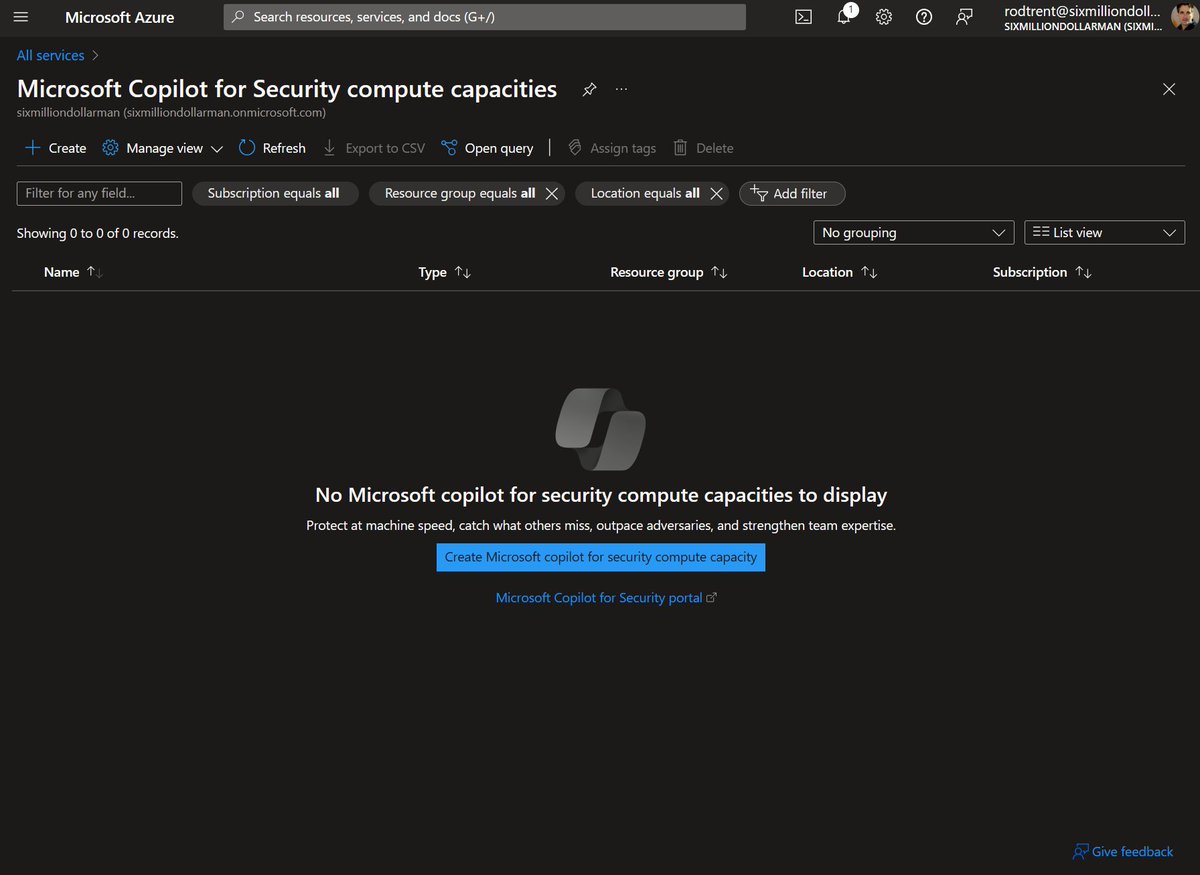This screenshot has height=875, width=1200.
Task: Open portal settings gear
Action: [884, 17]
